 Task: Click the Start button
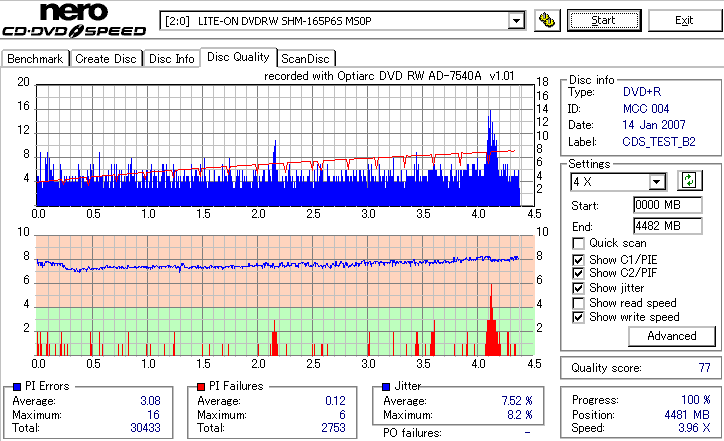[604, 21]
